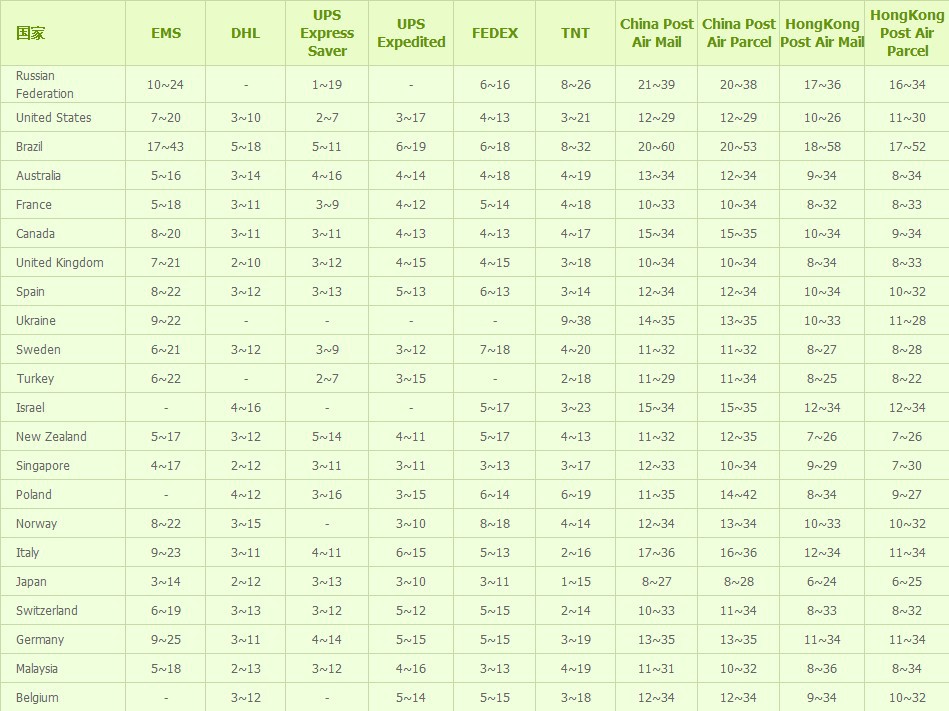949x711 pixels.
Task: Select the UPS Express Saver header
Action: point(327,33)
